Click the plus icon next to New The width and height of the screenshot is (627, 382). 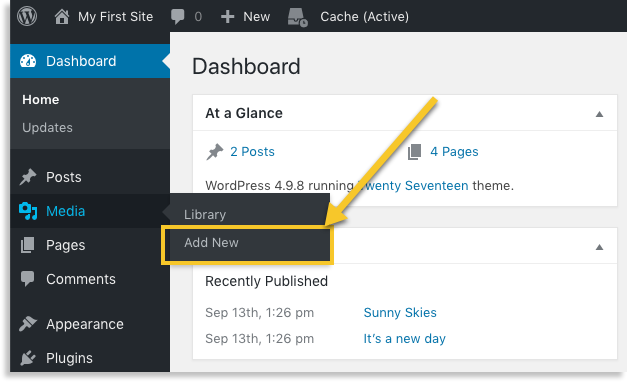(x=228, y=17)
